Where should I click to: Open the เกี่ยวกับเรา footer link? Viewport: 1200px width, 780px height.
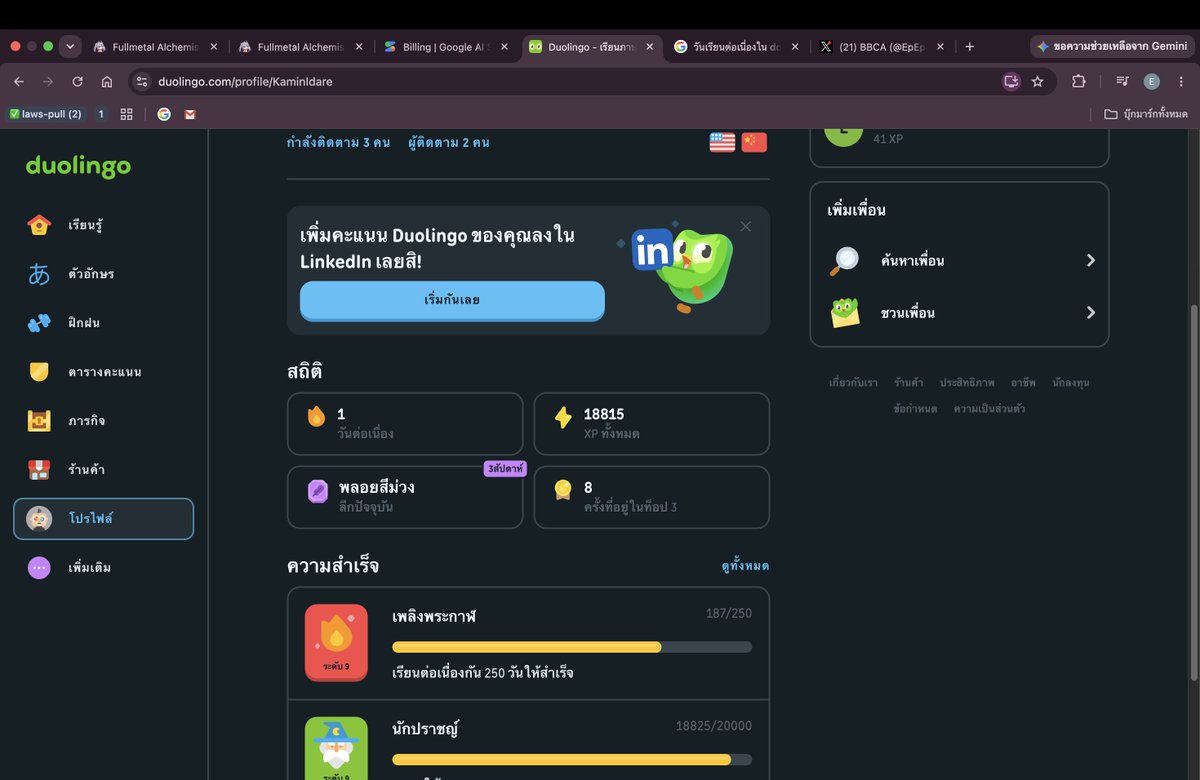click(x=853, y=383)
